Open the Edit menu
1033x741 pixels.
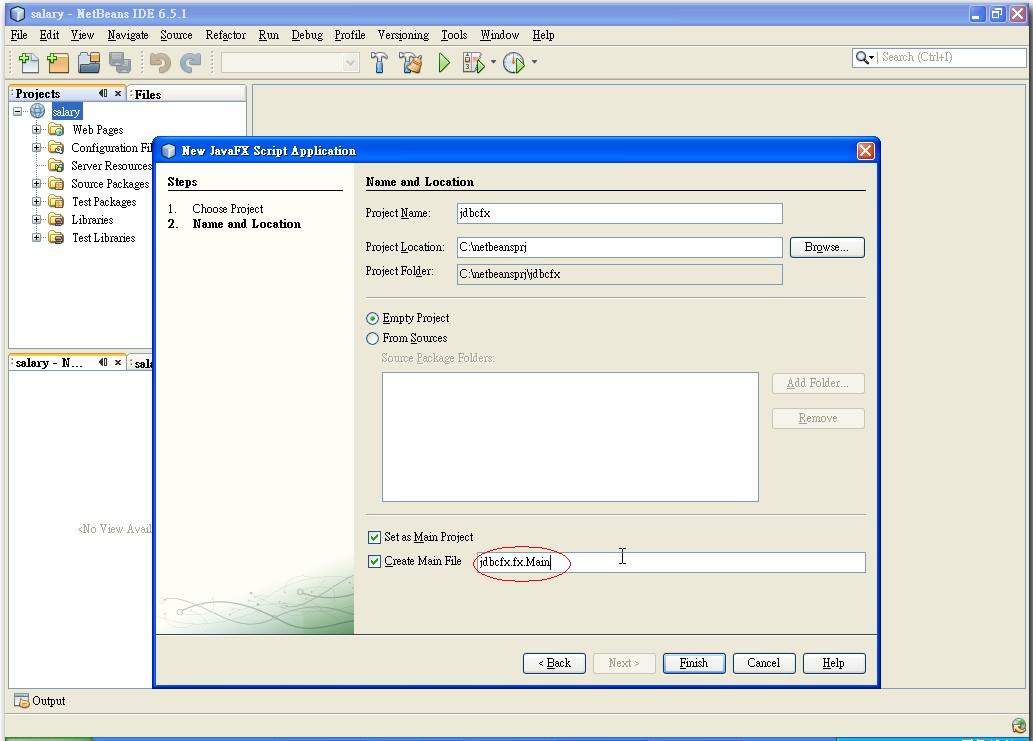(x=49, y=35)
